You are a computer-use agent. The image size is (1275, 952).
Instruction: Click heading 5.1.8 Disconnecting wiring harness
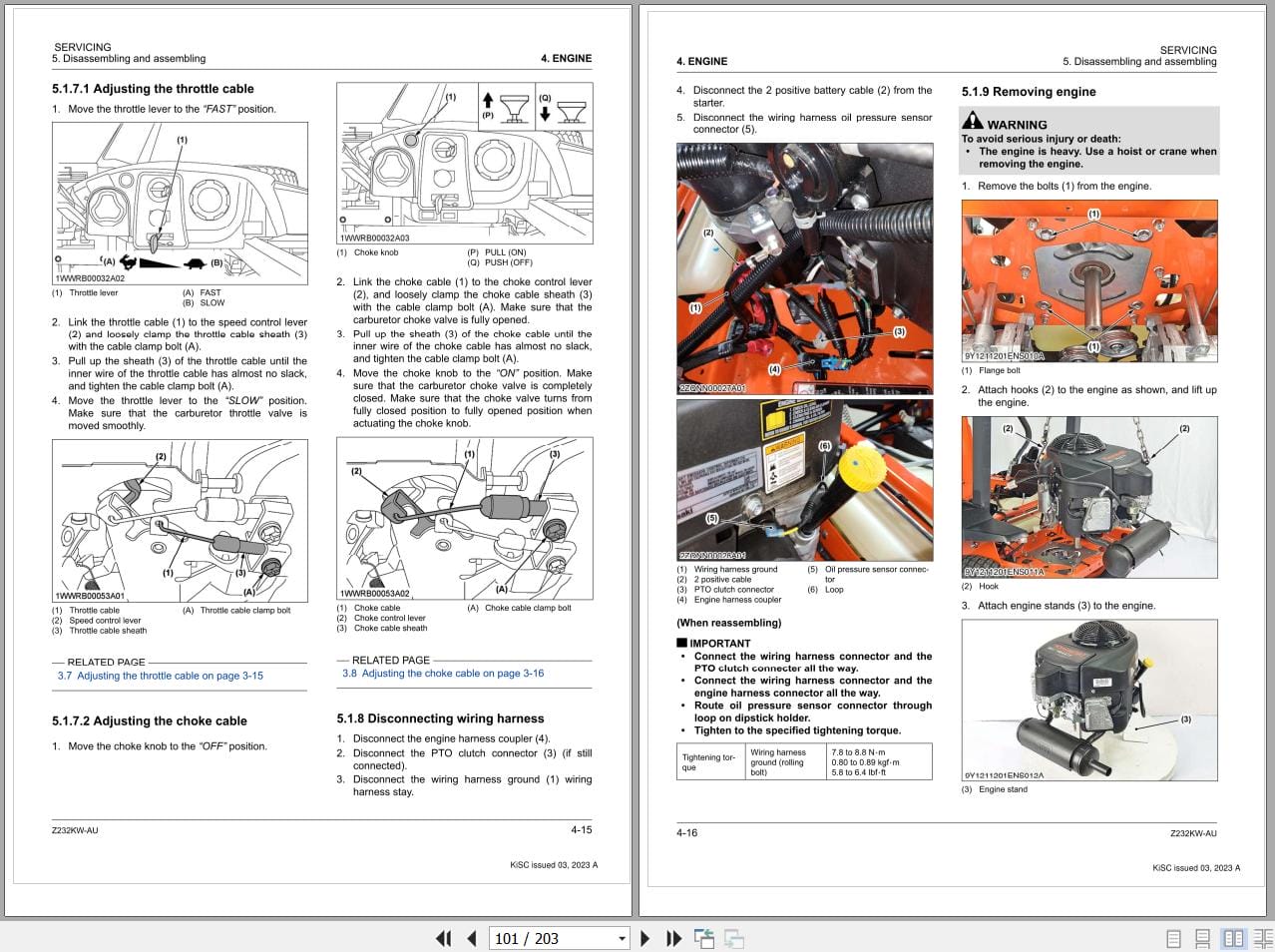click(440, 717)
